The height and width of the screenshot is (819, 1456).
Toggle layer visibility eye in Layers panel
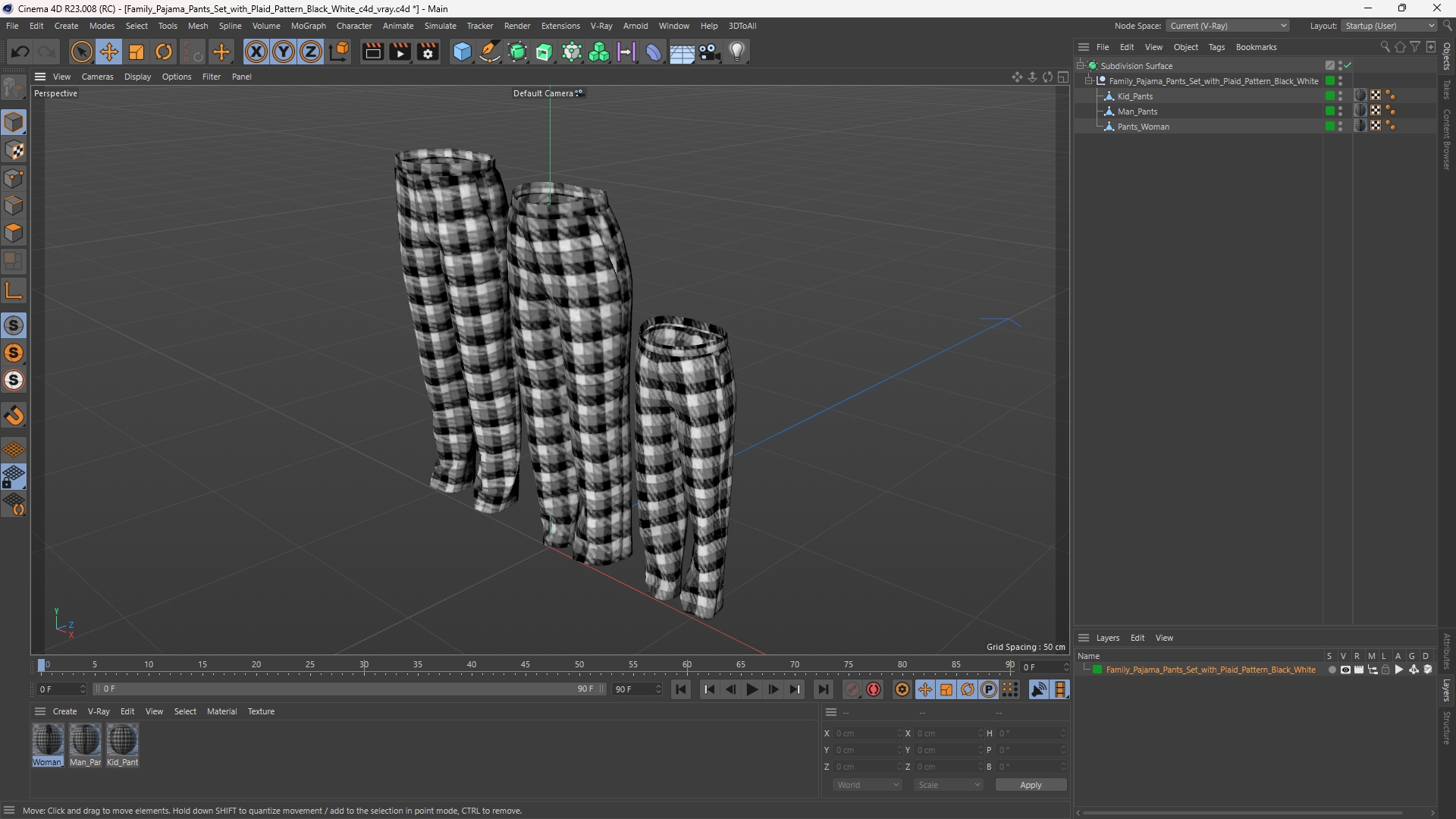[1345, 670]
